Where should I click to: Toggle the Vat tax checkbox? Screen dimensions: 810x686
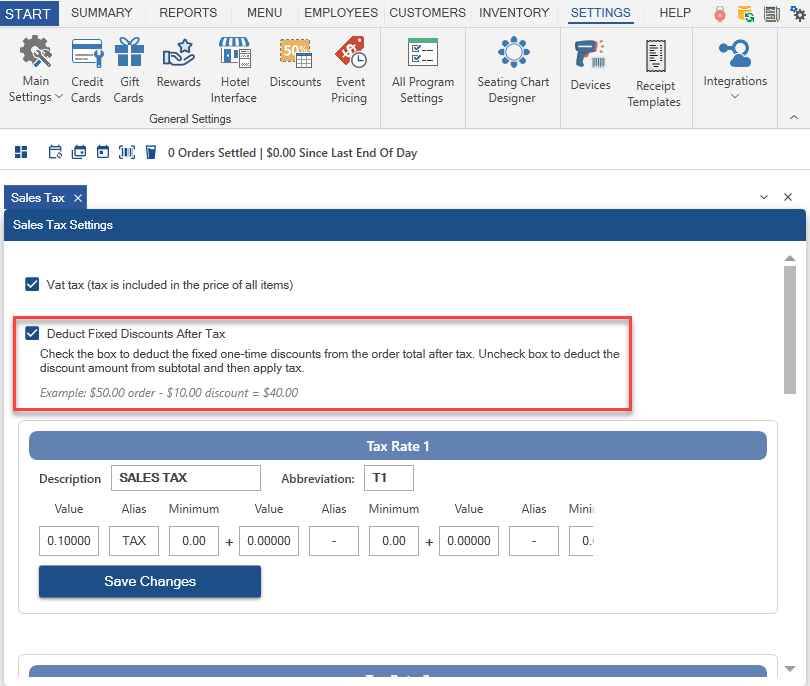point(33,285)
